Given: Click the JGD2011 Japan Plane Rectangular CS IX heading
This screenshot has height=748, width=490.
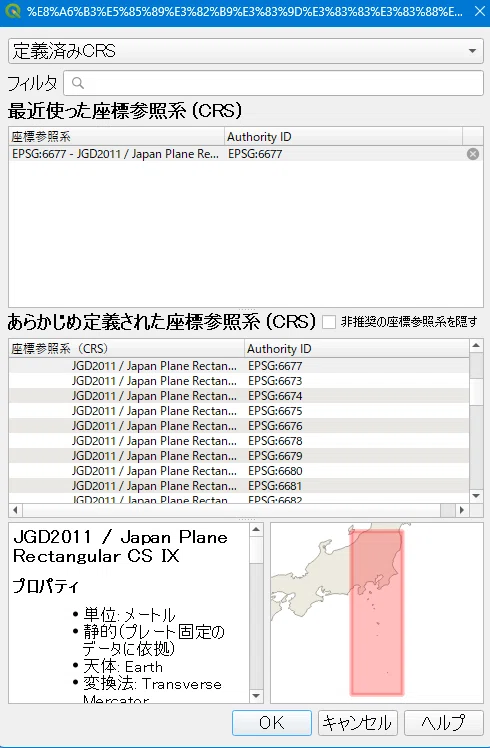Looking at the screenshot, I should point(120,547).
